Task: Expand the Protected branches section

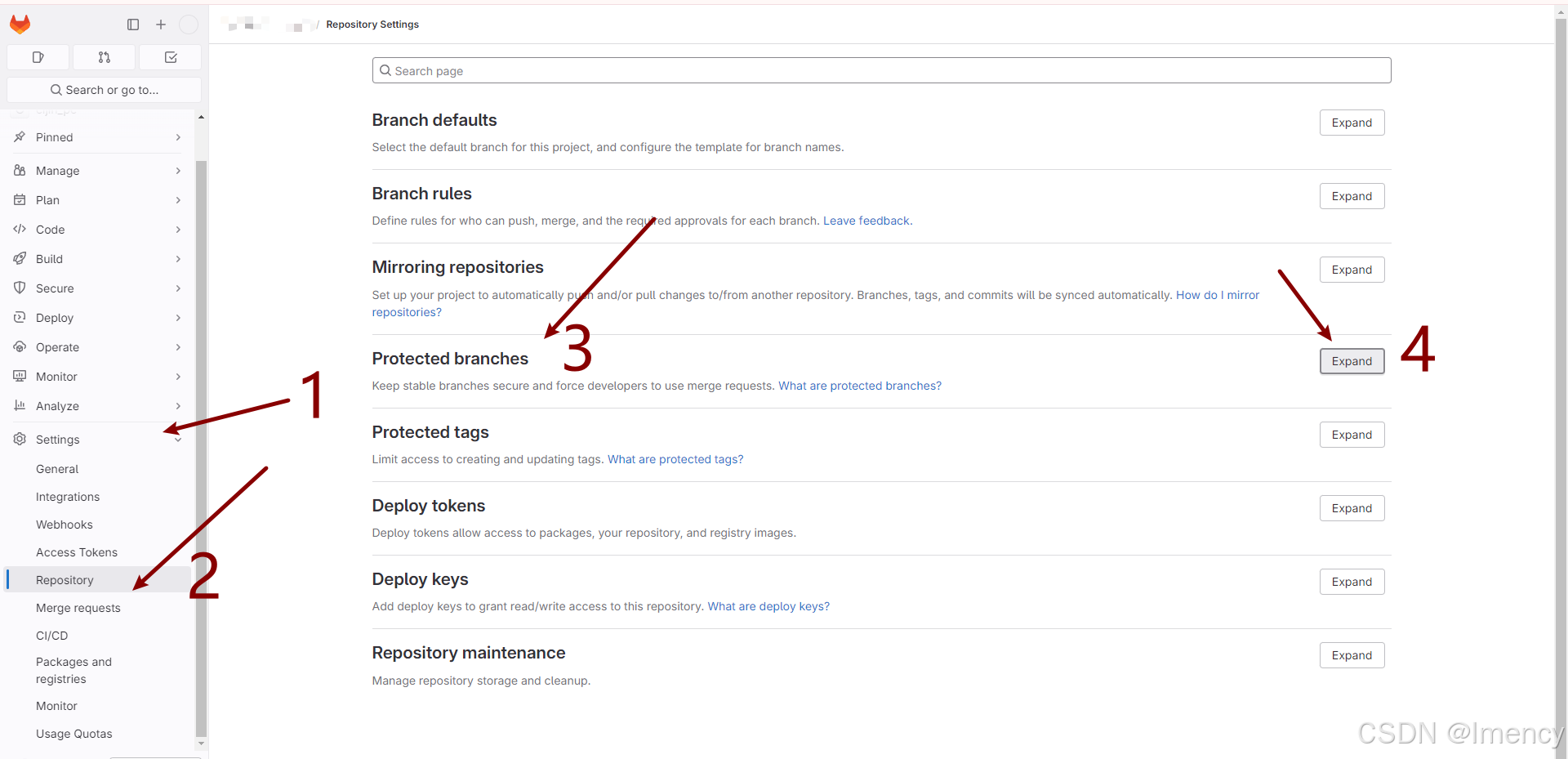Action: point(1352,361)
